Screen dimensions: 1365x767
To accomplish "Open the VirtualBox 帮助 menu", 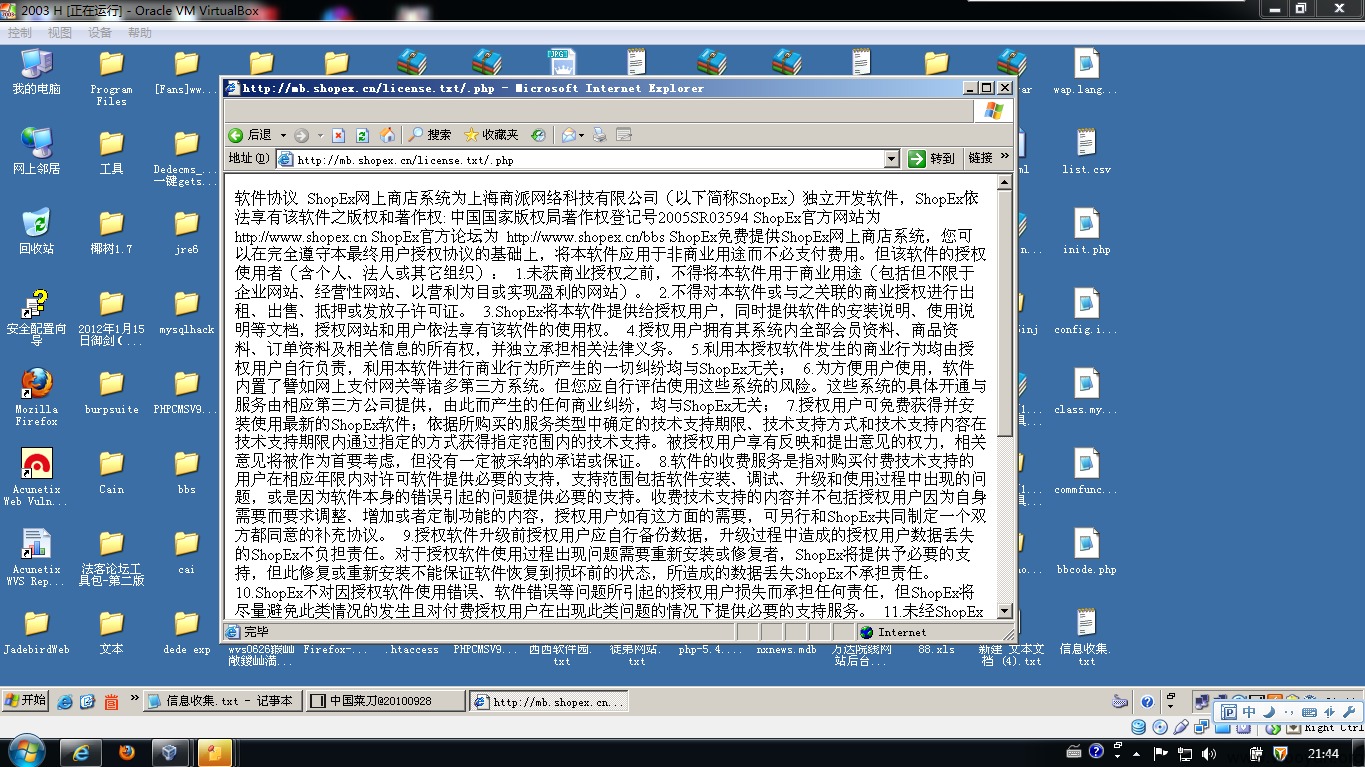I will [140, 33].
